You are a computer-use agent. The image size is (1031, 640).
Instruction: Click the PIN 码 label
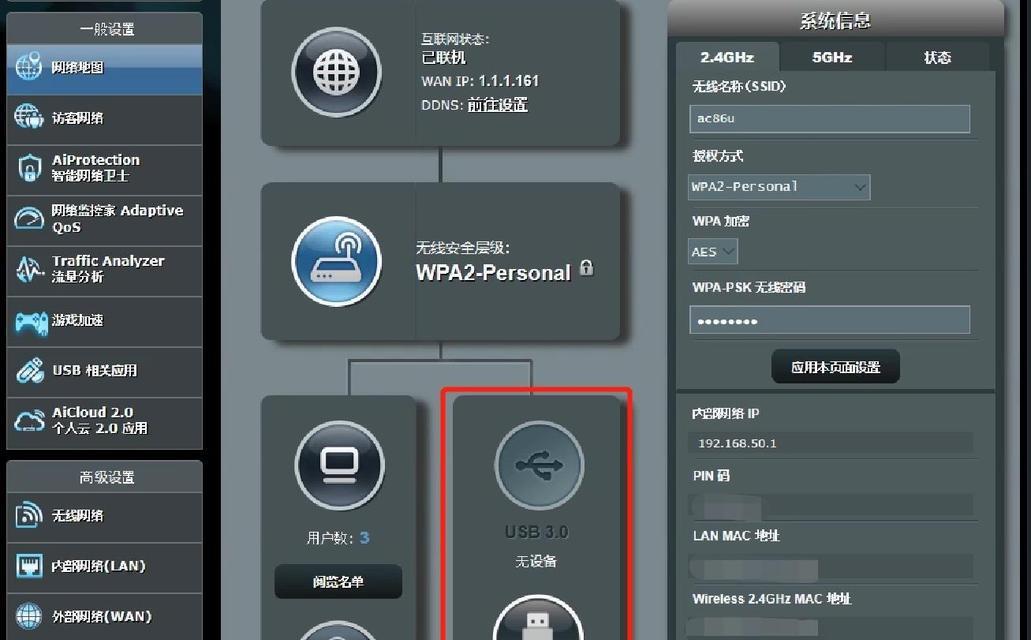[x=711, y=476]
